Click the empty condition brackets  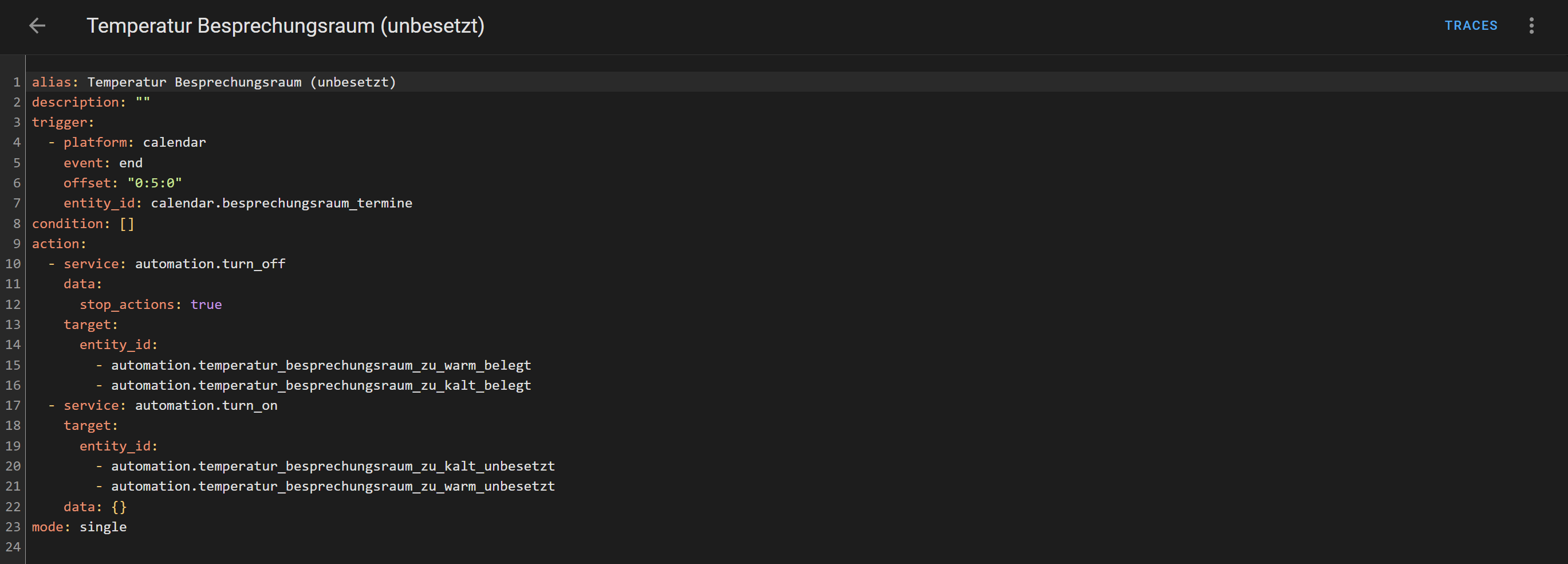(127, 224)
